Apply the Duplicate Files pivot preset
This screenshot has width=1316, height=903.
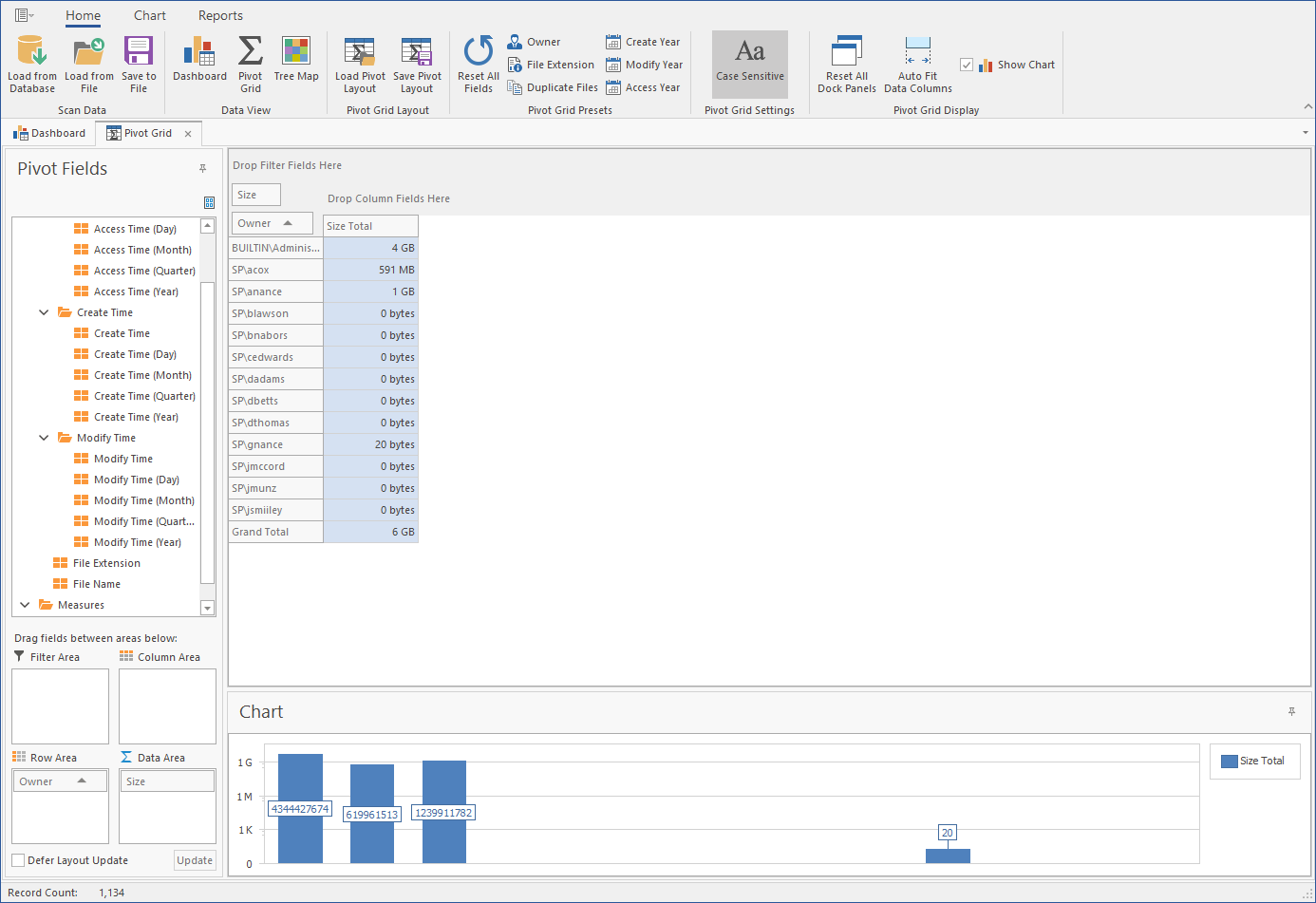click(x=552, y=86)
